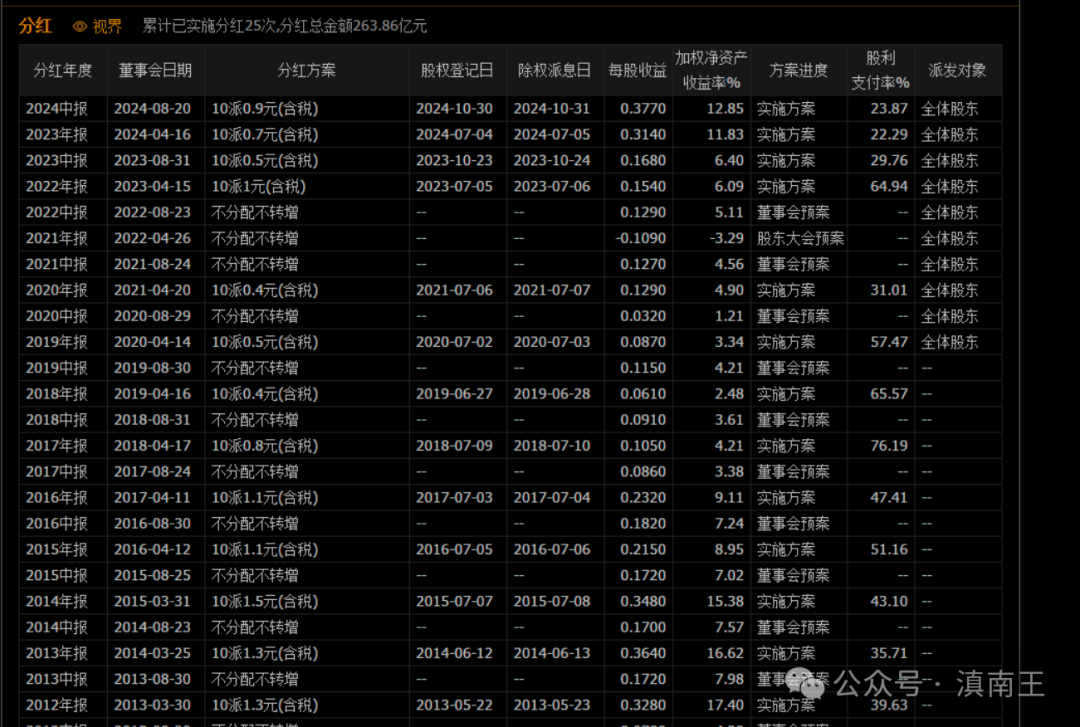Click the 分红方案 column header
The height and width of the screenshot is (727, 1080).
point(307,70)
